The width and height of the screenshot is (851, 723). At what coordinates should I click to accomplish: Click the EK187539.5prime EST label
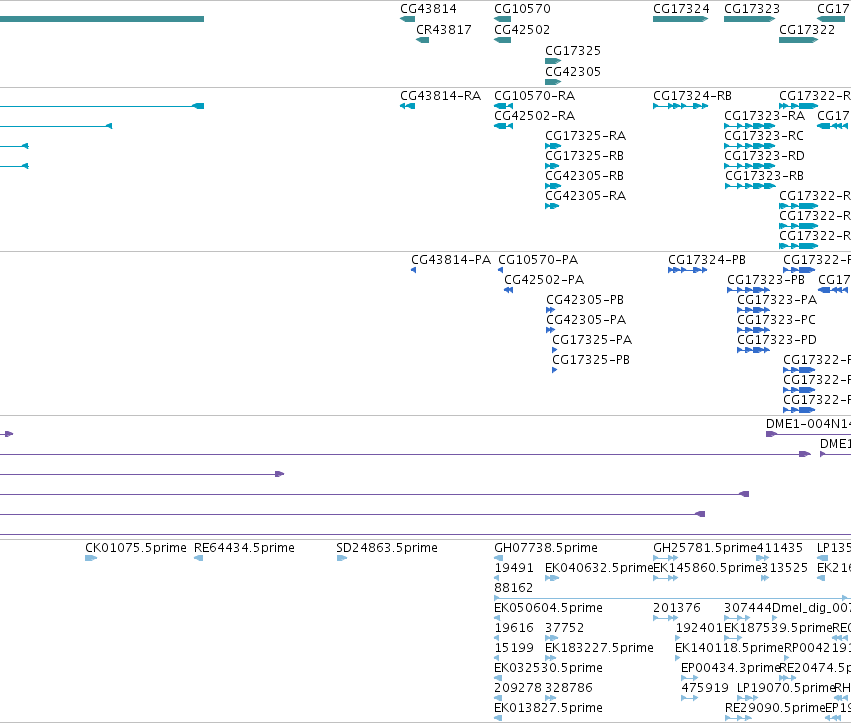(x=778, y=628)
